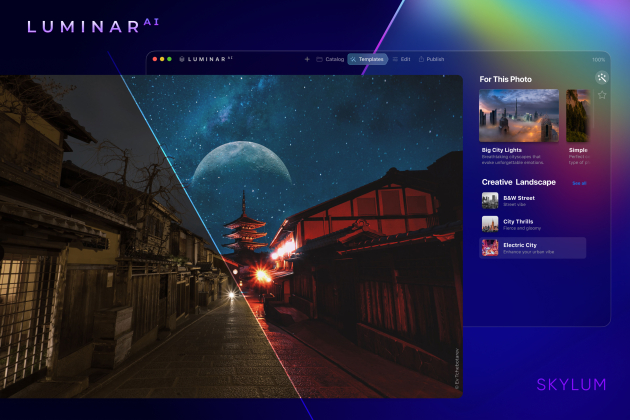Viewport: 630px width, 420px height.
Task: Click the main photo preview
Action: [x=231, y=236]
